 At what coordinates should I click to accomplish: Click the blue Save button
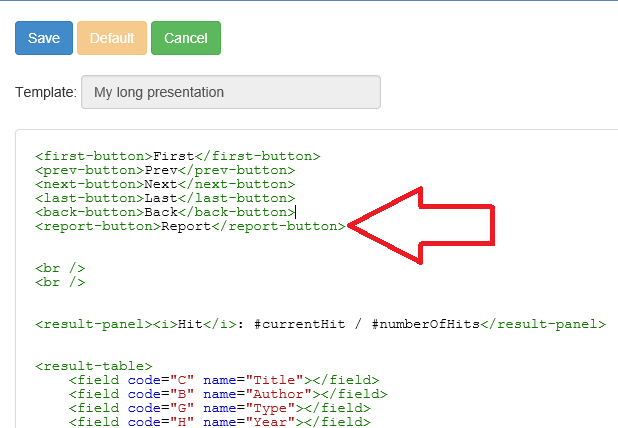(x=44, y=38)
